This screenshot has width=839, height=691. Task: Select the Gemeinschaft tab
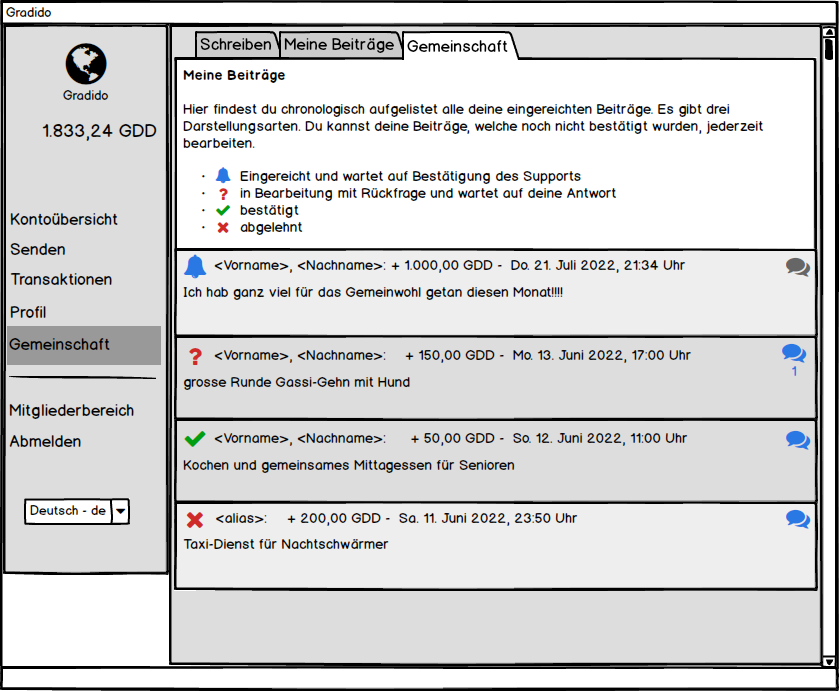pyautogui.click(x=457, y=46)
